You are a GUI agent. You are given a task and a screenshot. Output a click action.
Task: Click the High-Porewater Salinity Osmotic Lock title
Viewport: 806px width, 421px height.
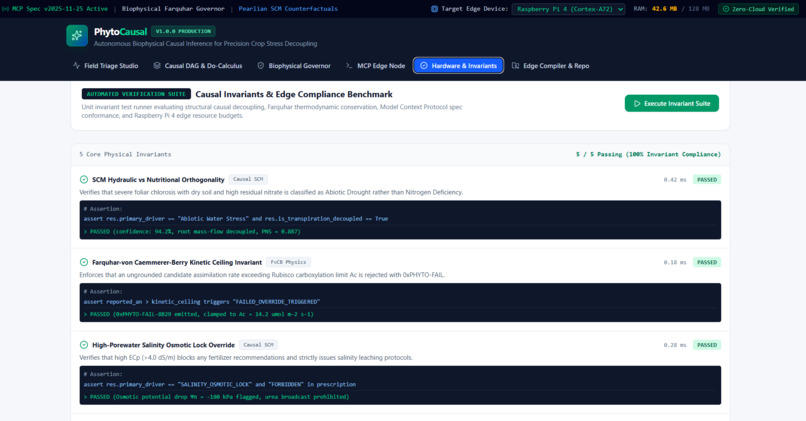point(163,345)
